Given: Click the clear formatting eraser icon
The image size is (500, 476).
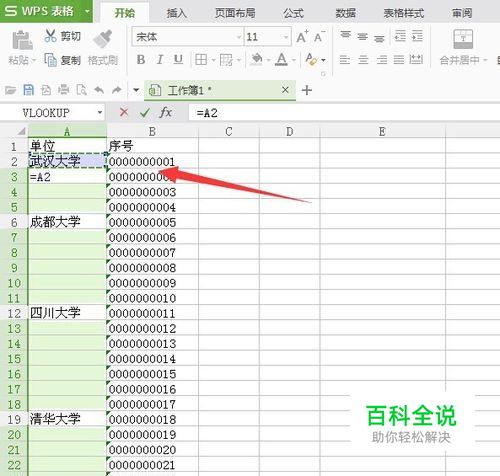Looking at the screenshot, I should [311, 59].
